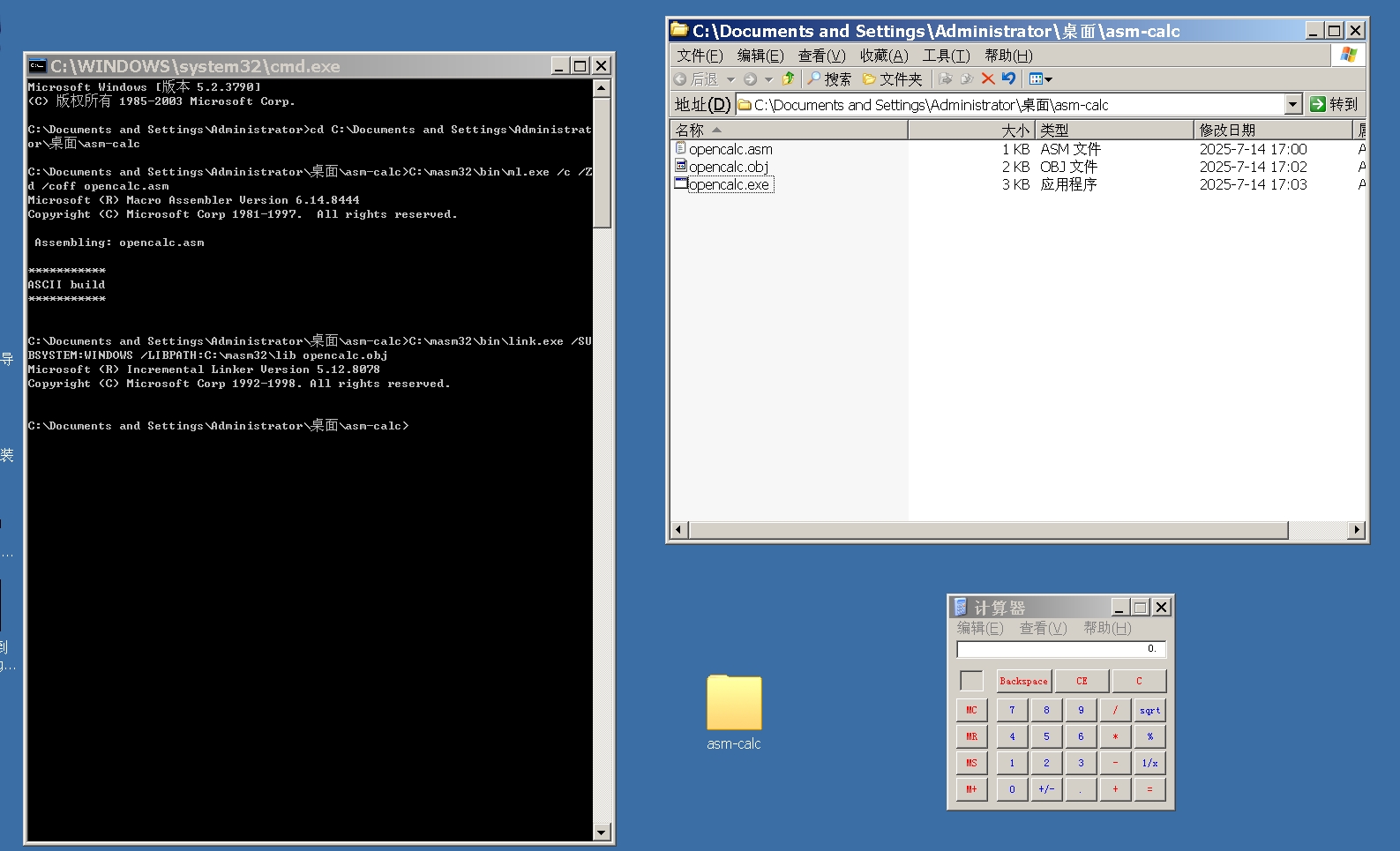Open the 工具(T) menu in Explorer

pos(946,56)
